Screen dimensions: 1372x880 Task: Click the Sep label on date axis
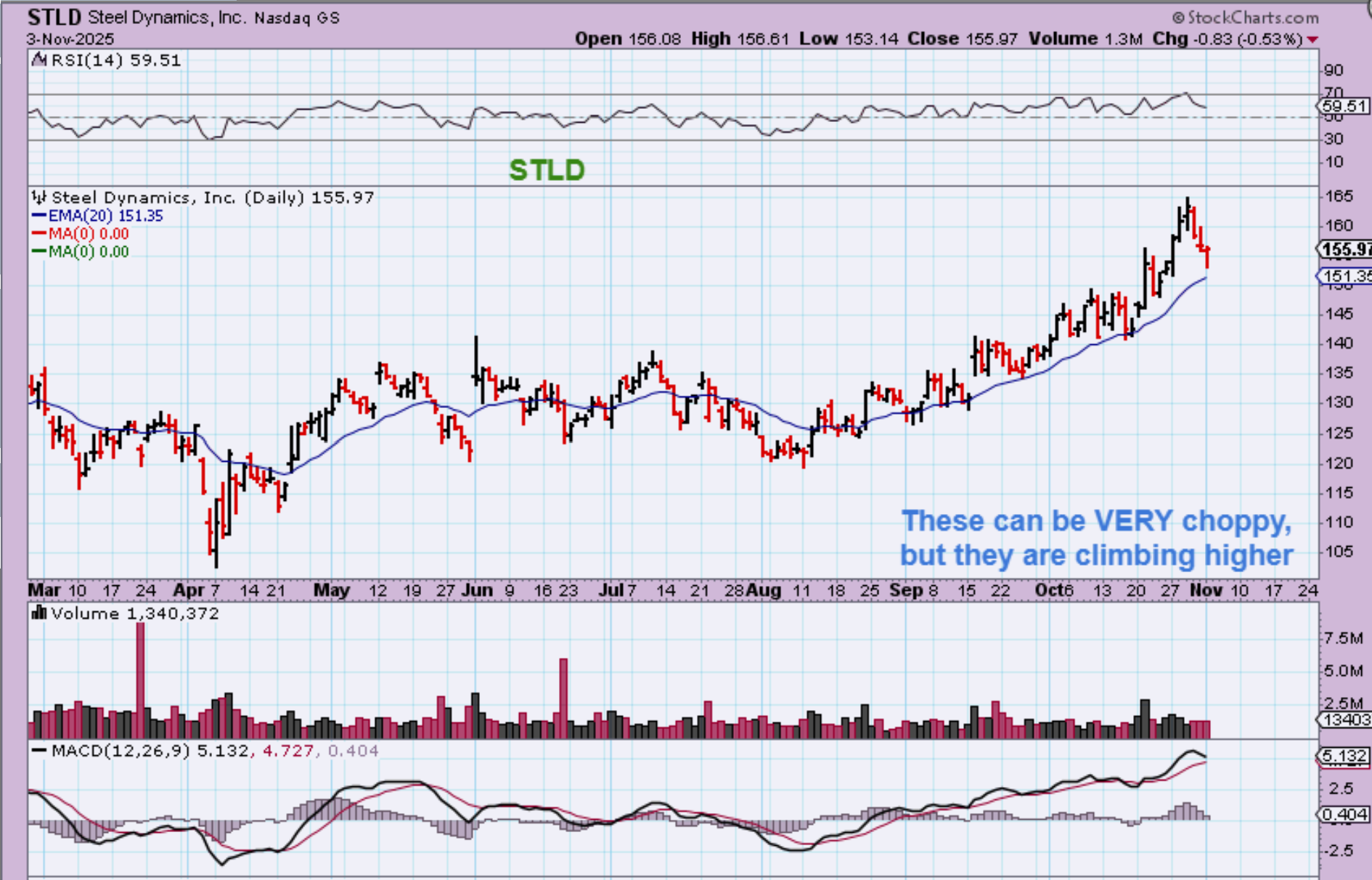pos(905,590)
